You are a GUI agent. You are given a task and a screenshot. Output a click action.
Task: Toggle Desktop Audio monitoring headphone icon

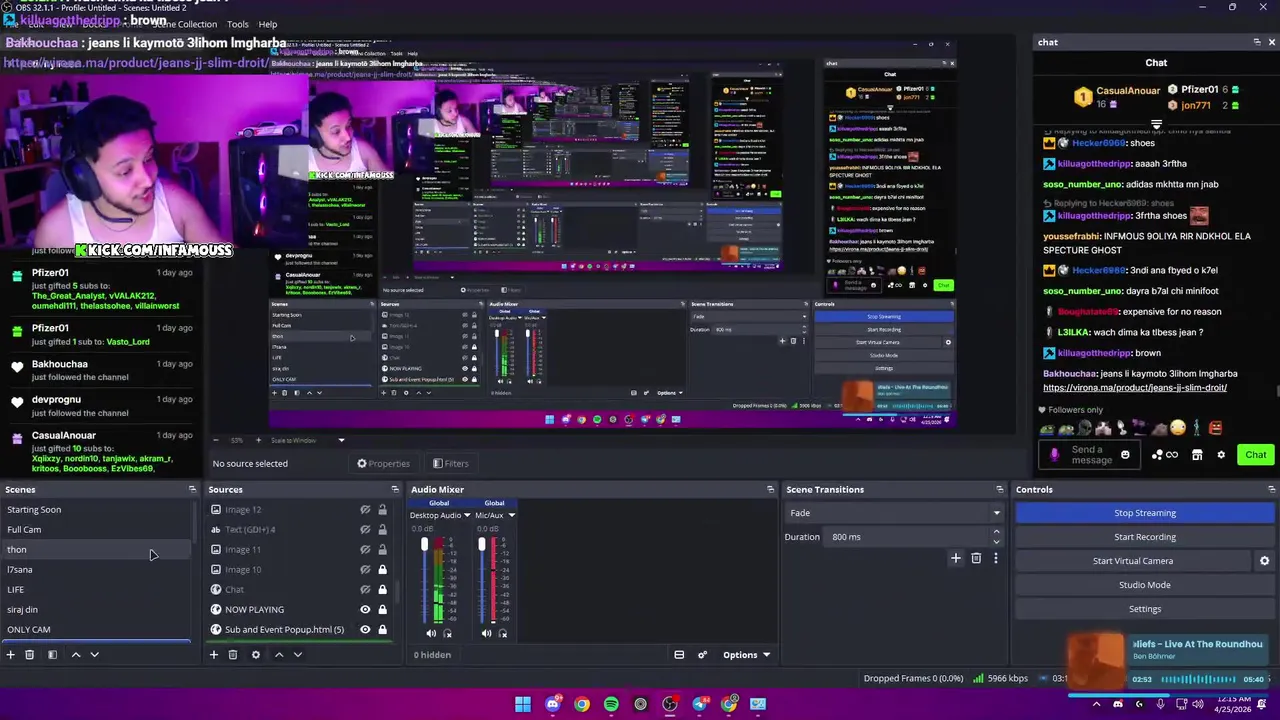pyautogui.click(x=447, y=633)
